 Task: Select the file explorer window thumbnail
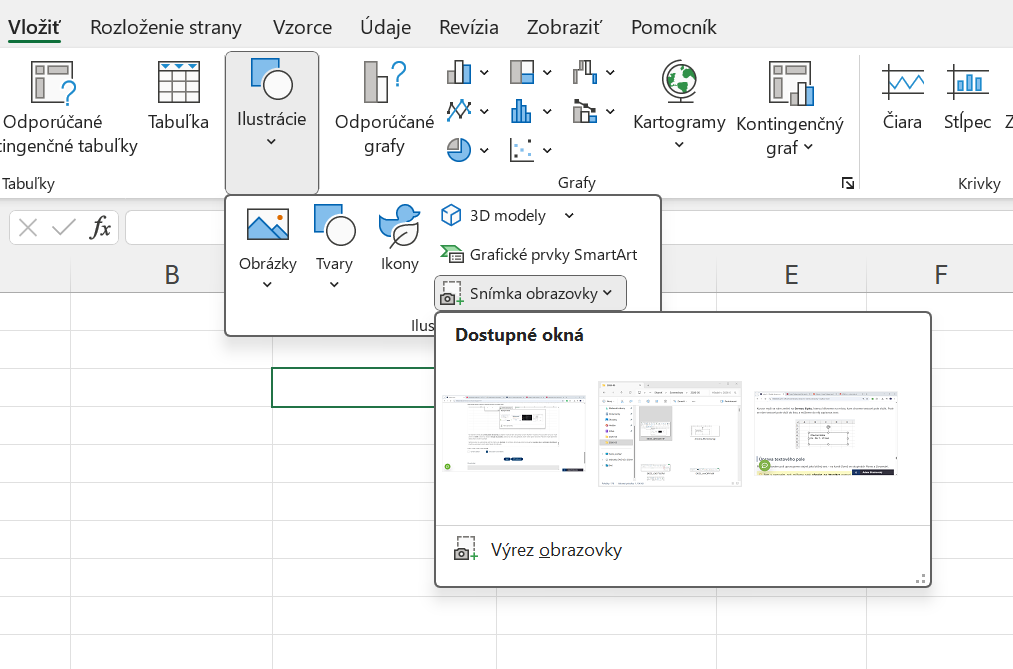pos(670,434)
